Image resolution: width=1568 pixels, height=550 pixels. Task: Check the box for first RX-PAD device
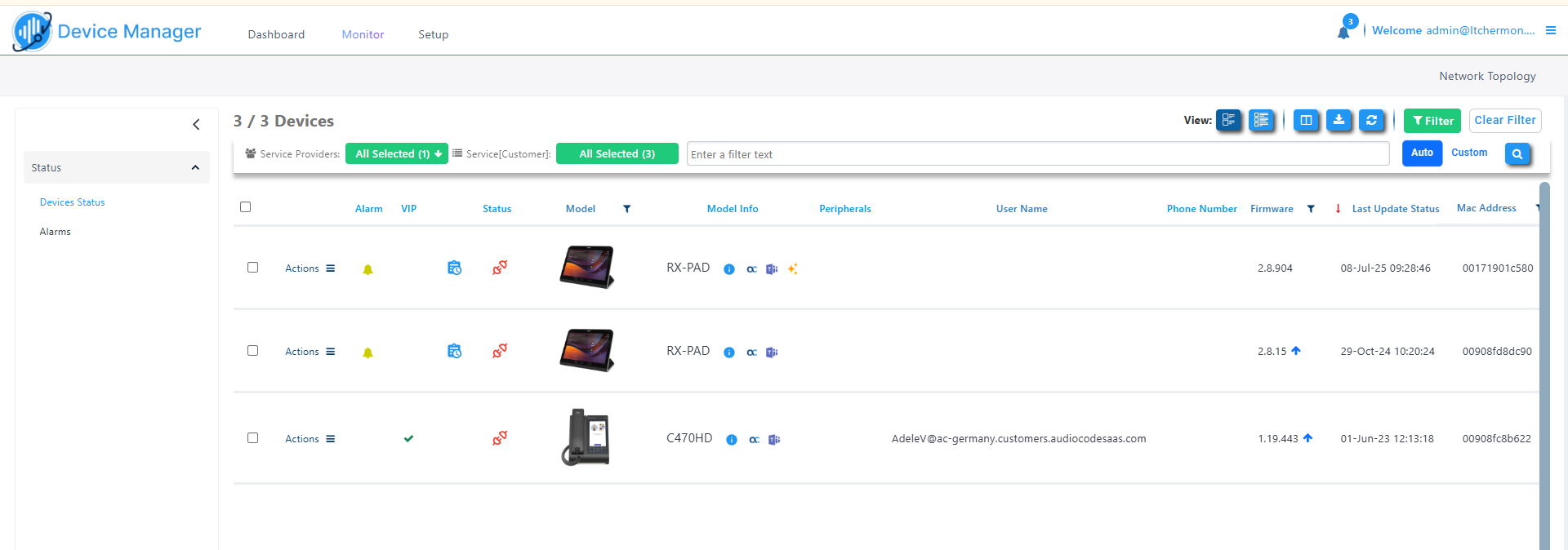pyautogui.click(x=252, y=268)
